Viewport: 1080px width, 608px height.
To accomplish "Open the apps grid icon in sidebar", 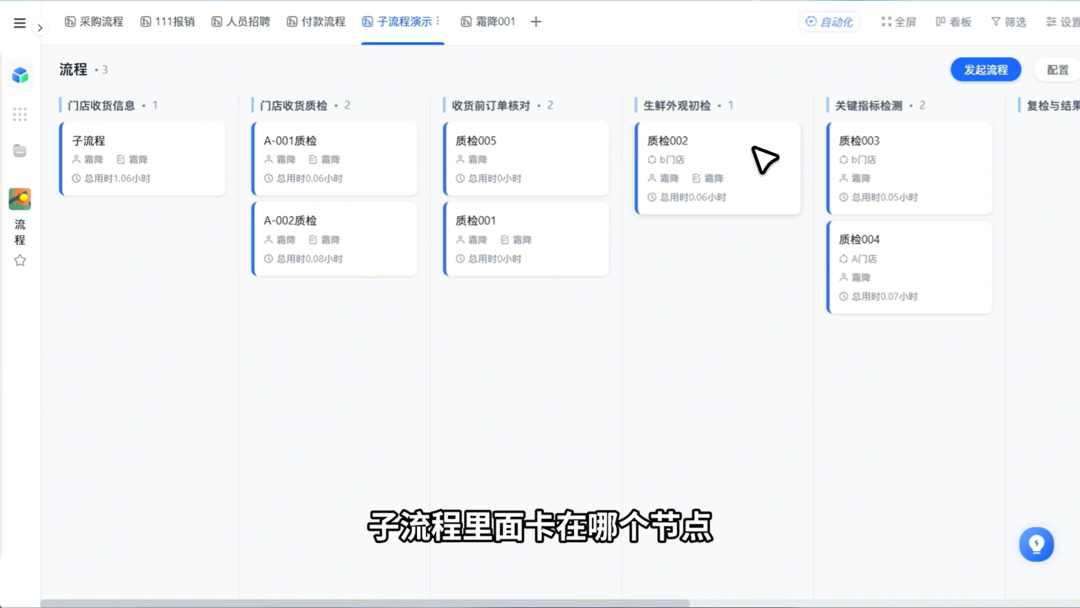I will [x=20, y=114].
